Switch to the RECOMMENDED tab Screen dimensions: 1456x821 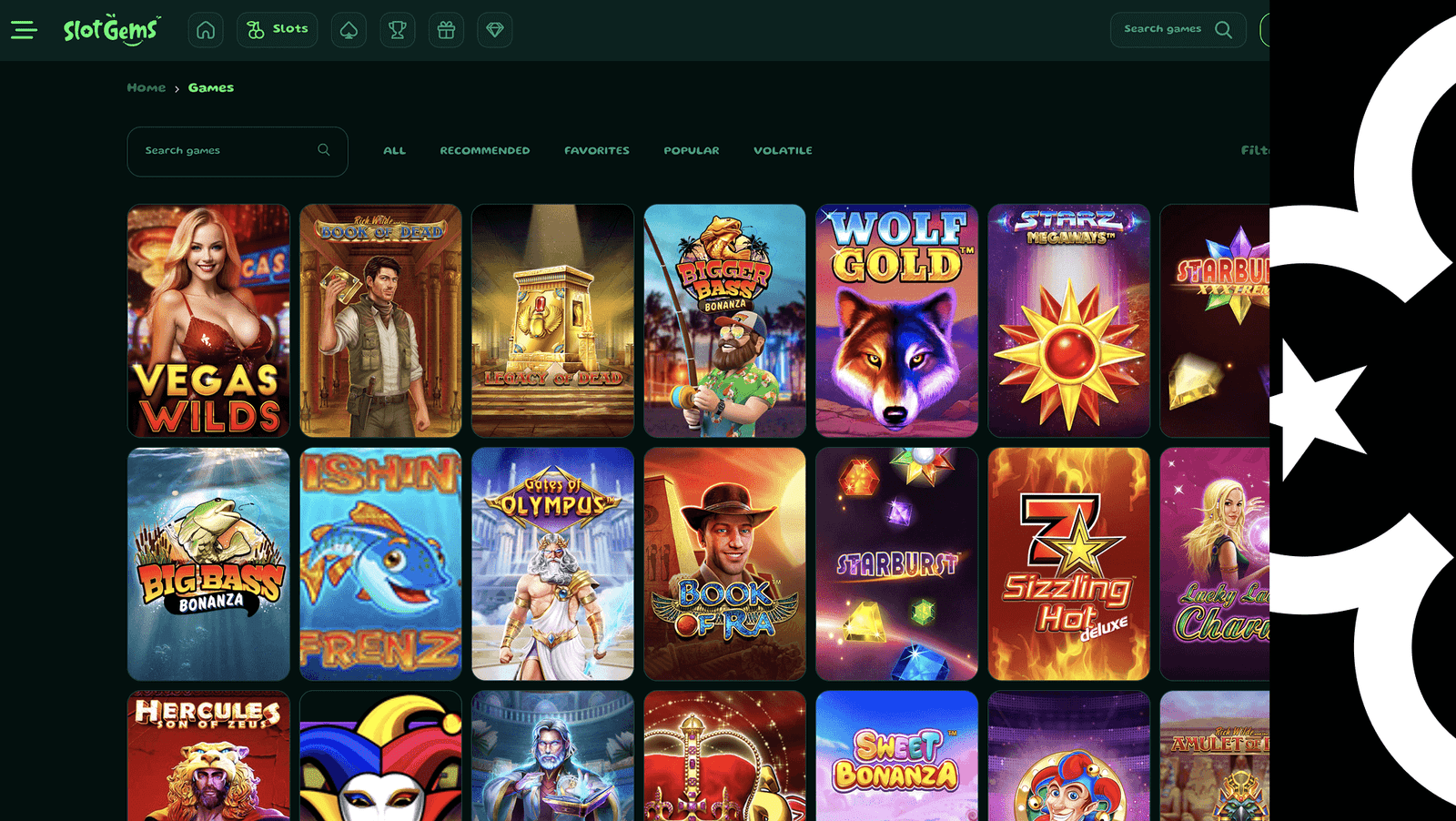484,151
